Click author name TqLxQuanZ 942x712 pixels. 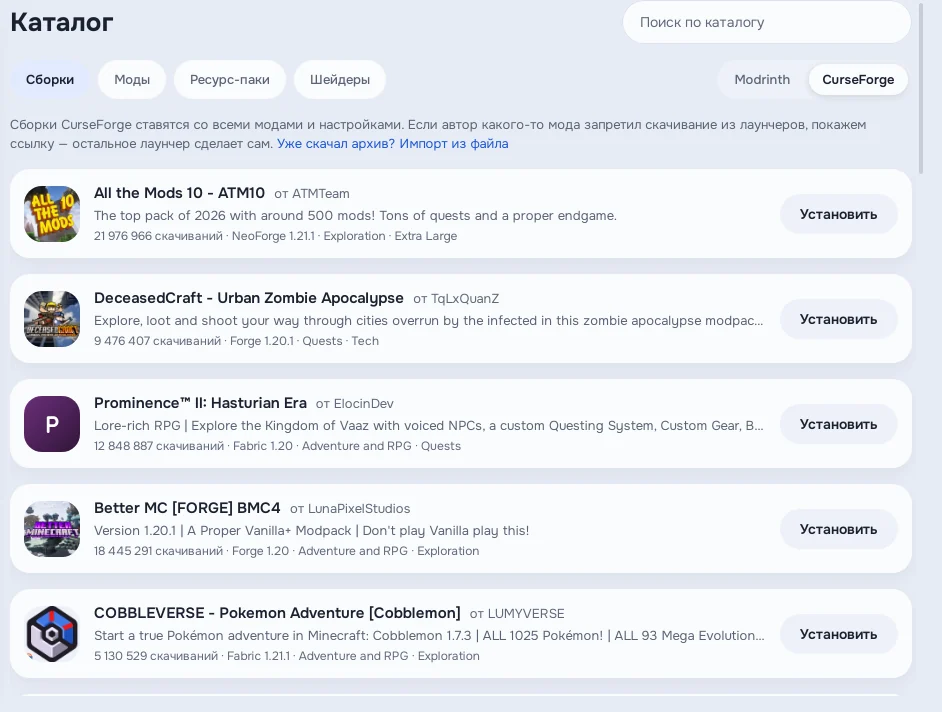(465, 299)
